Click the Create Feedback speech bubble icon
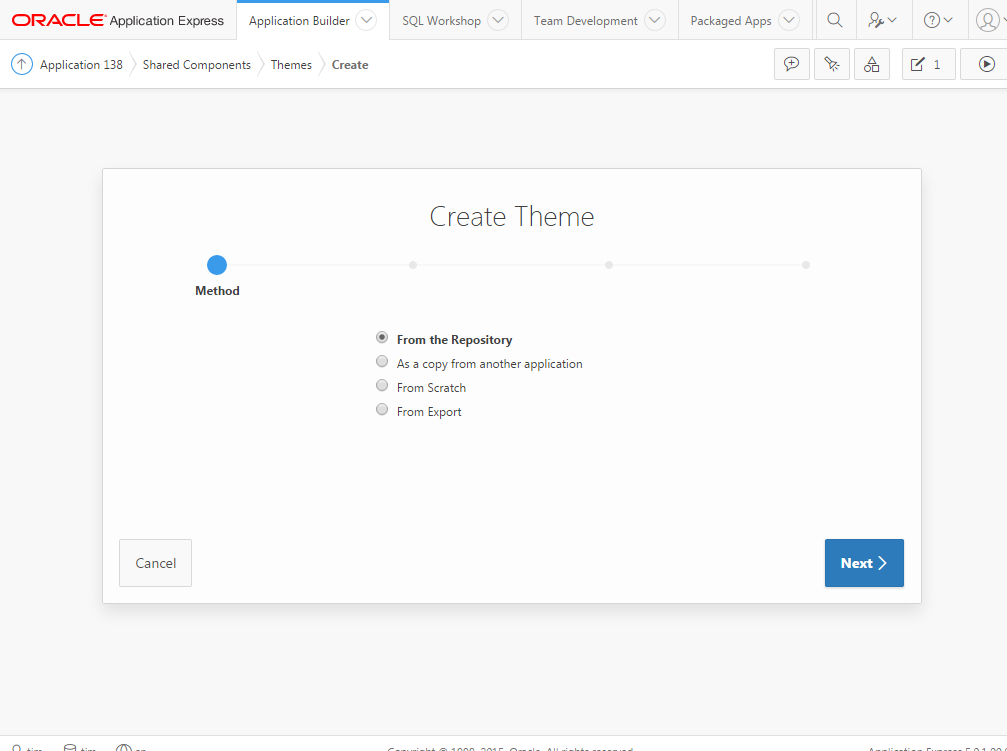 791,64
